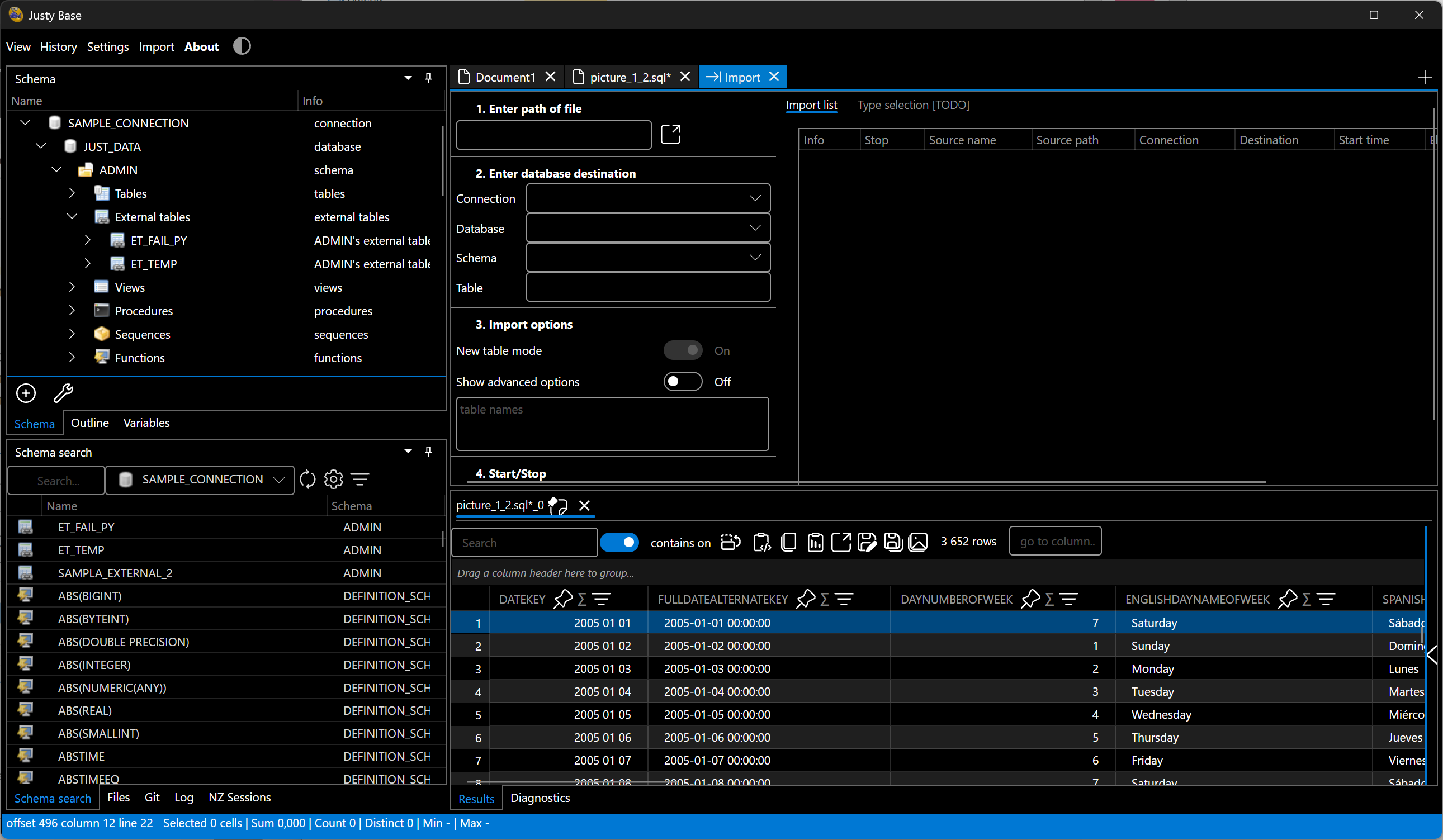Open the Git tab

tap(152, 797)
